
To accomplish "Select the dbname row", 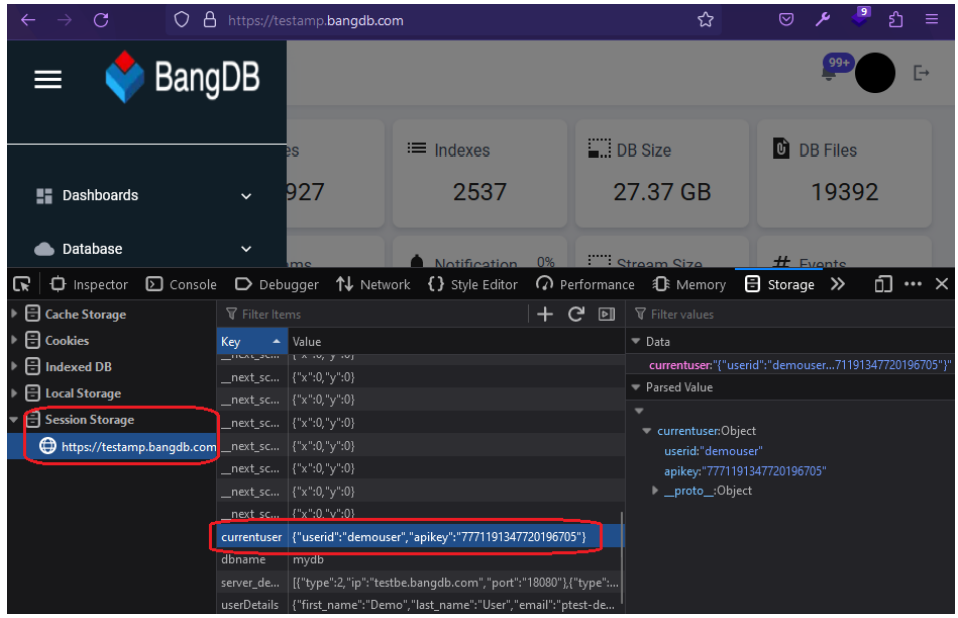I will (419, 559).
